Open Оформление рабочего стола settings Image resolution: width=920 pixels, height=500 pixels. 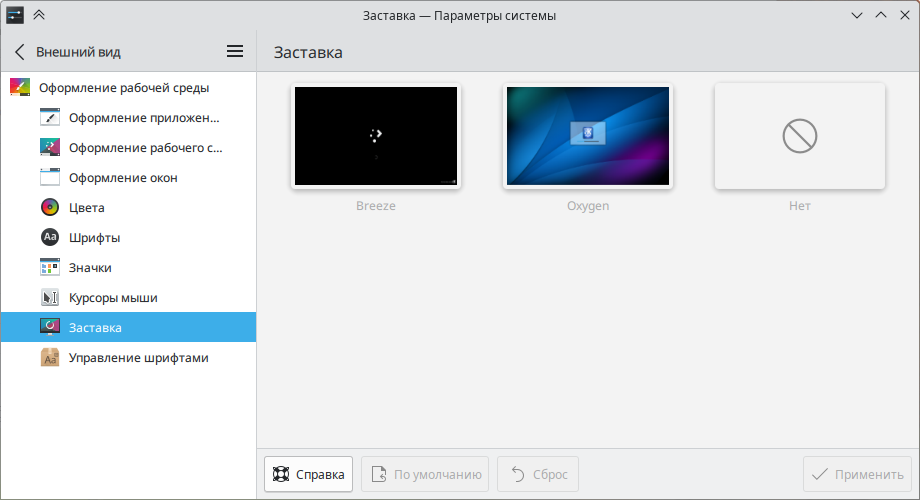(128, 147)
